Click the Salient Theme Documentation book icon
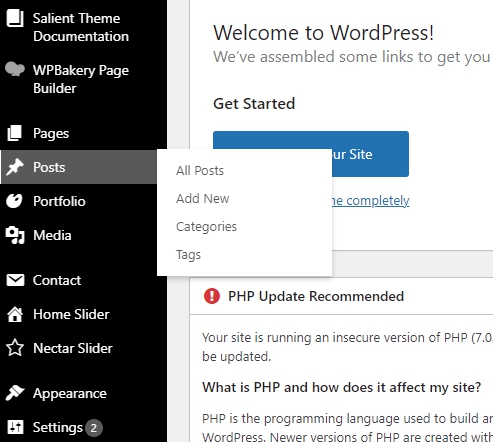 coord(15,18)
